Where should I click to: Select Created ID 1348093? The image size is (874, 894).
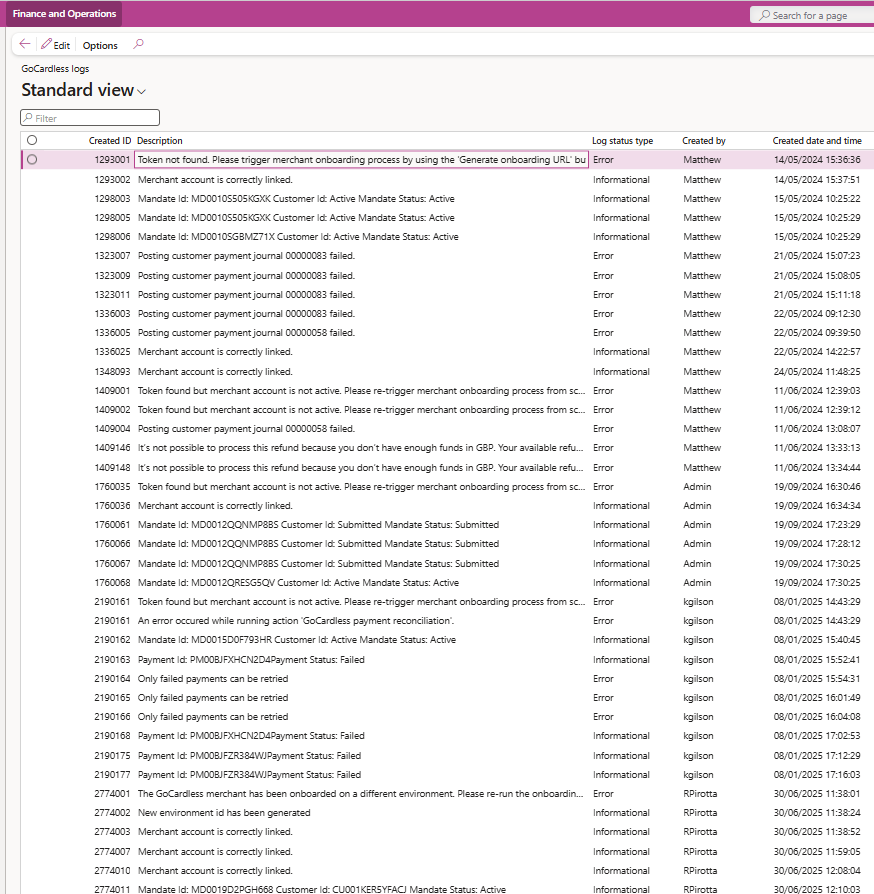point(112,372)
